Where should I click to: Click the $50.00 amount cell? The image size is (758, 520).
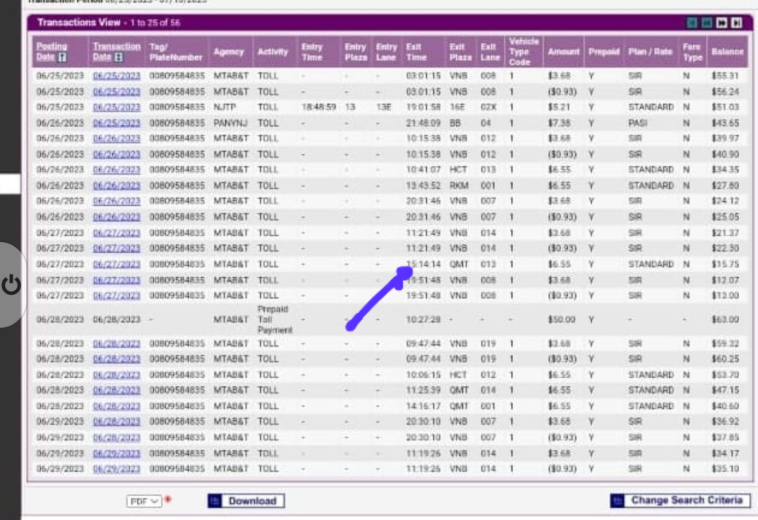point(562,319)
